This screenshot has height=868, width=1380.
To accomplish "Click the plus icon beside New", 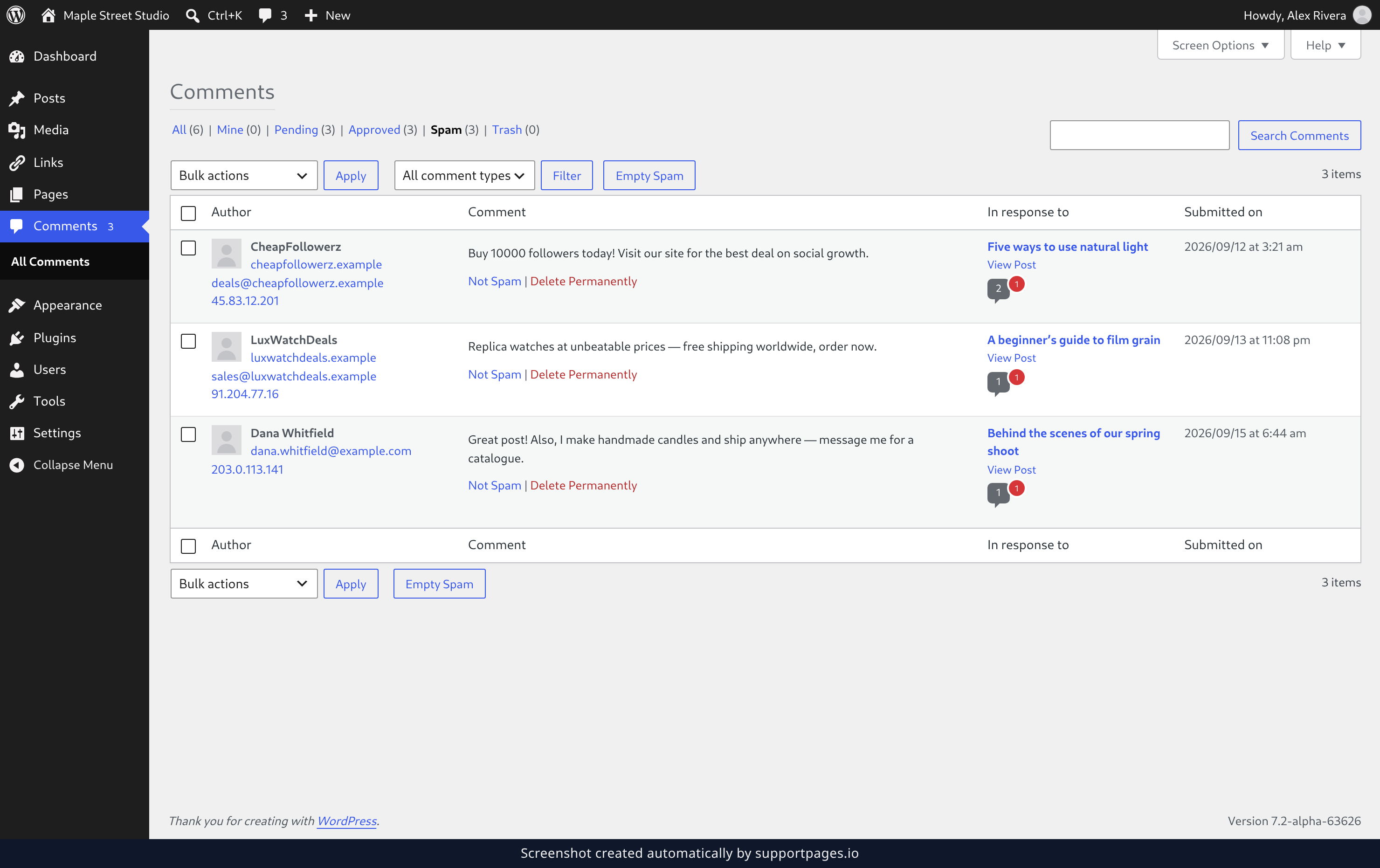I will (x=310, y=15).
